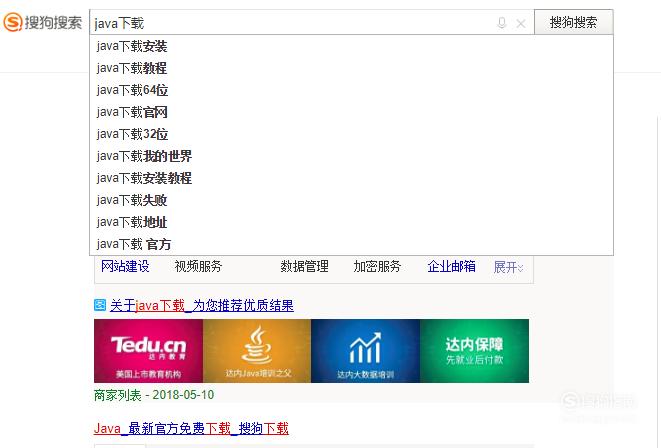Click the image icon before 关于java下载
661x448 pixels.
click(x=100, y=305)
